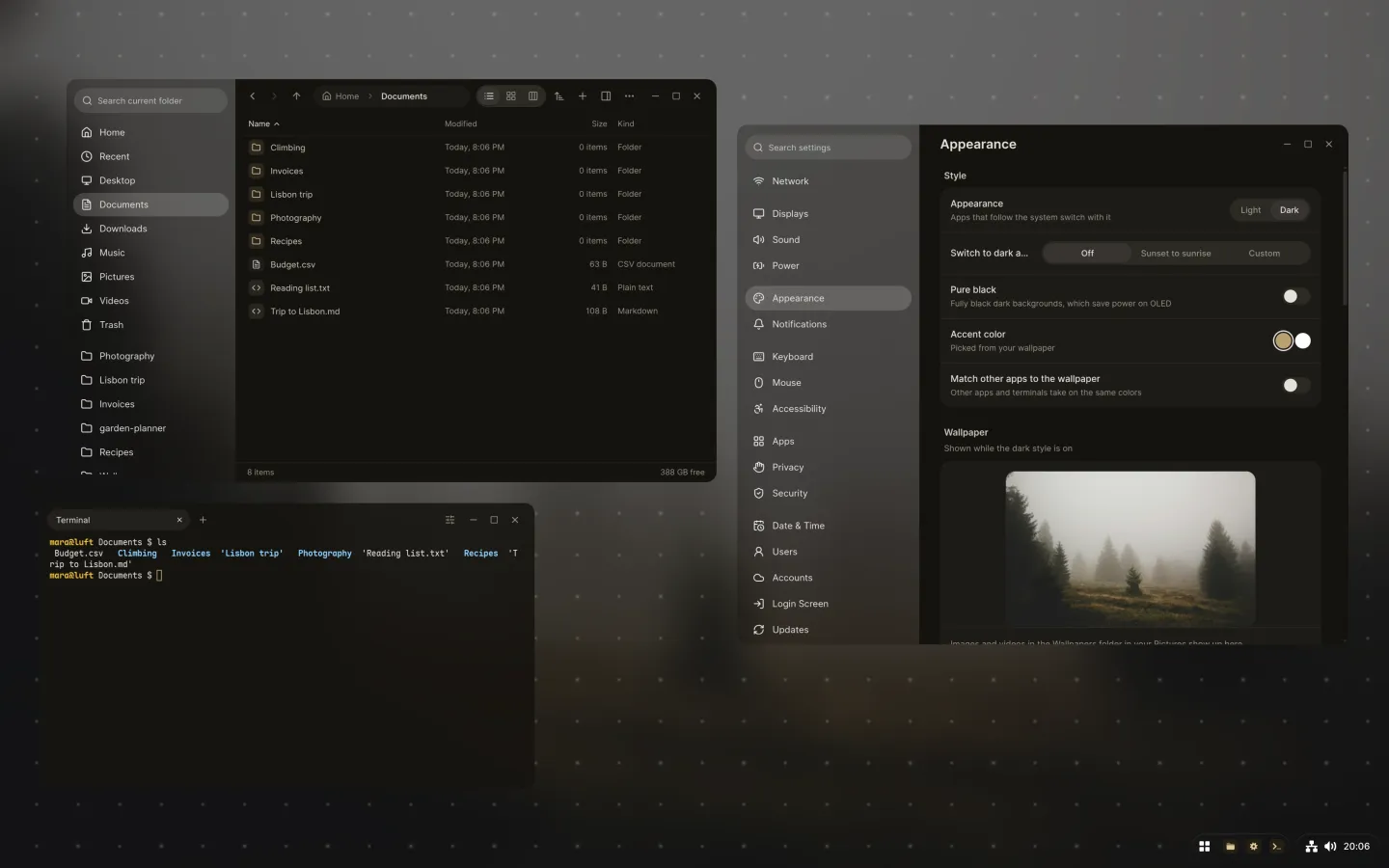The height and width of the screenshot is (868, 1389).
Task: Open the three-dots menu in the file manager
Action: (x=630, y=96)
